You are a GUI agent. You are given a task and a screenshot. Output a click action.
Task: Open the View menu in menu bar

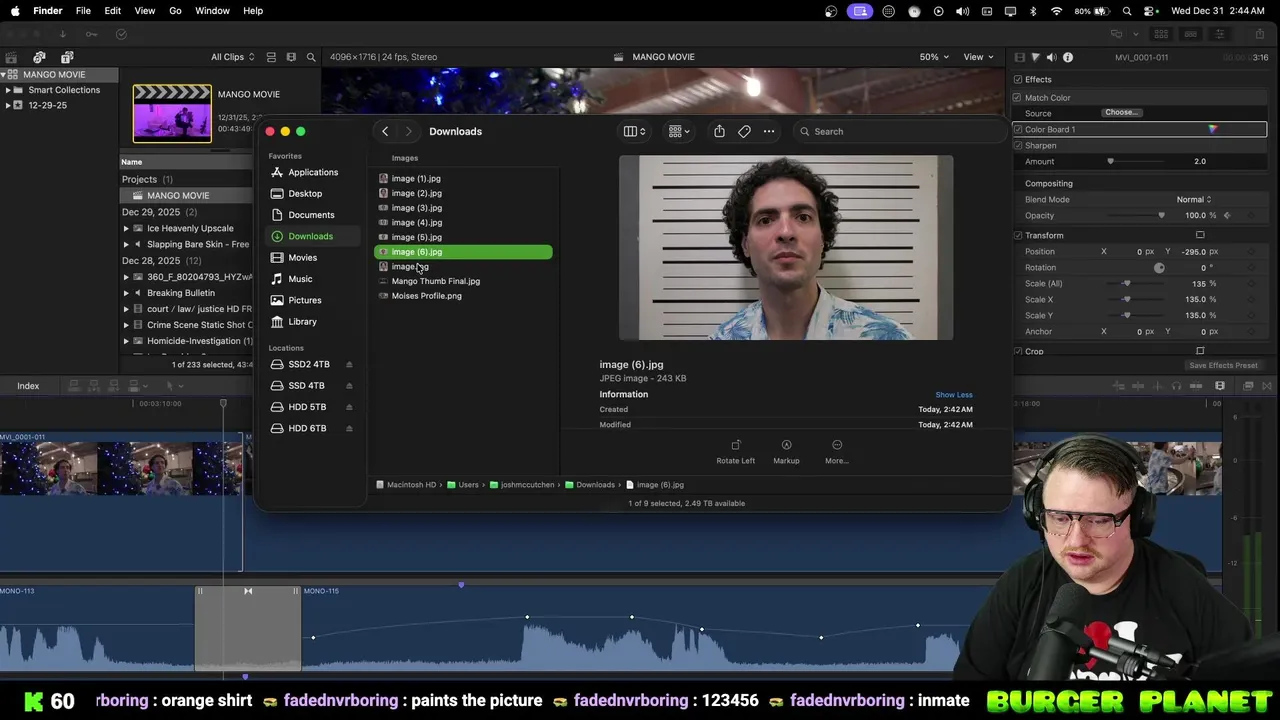(145, 11)
